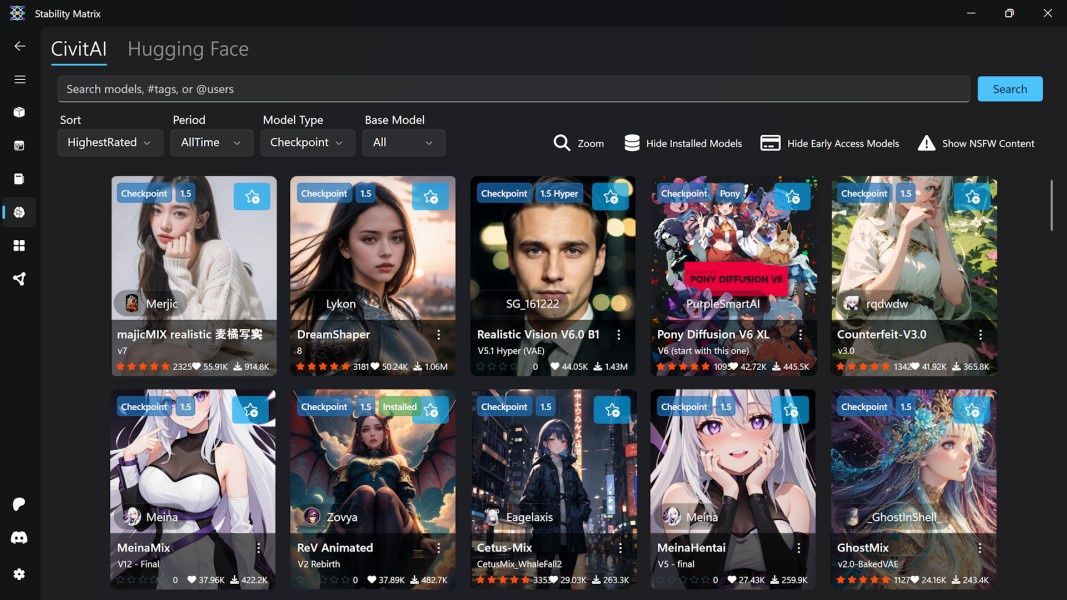This screenshot has width=1067, height=600.
Task: Favorite the DreamShaper model card
Action: [x=431, y=197]
